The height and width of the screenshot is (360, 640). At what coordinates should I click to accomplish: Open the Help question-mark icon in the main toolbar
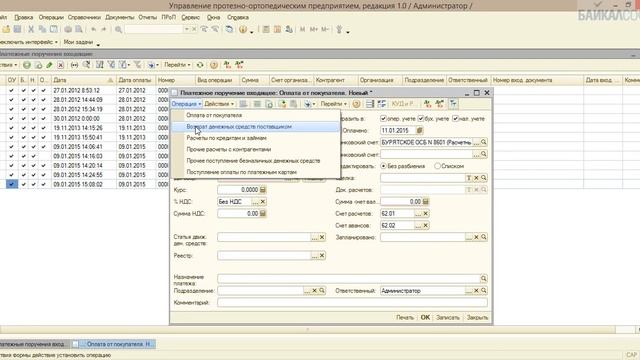click(x=243, y=29)
